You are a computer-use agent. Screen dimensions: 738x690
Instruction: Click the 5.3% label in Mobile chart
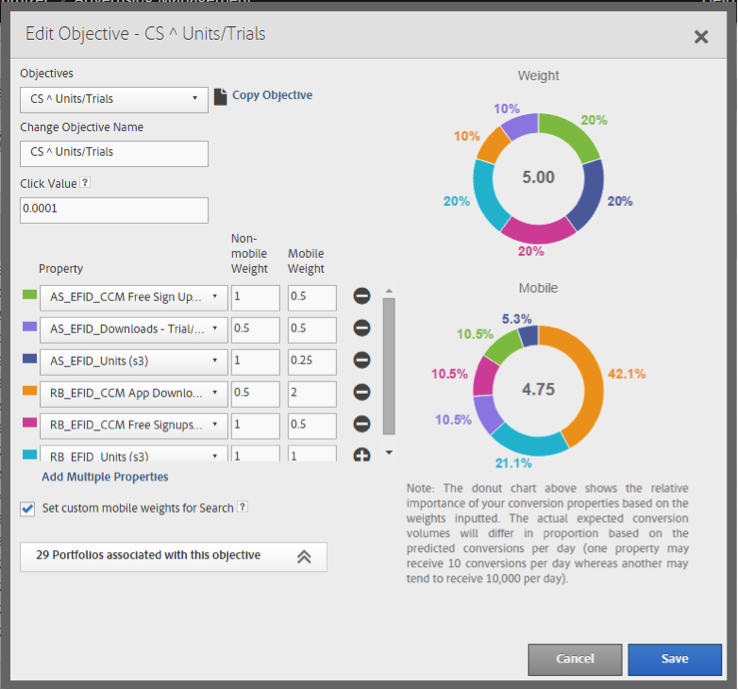(516, 319)
